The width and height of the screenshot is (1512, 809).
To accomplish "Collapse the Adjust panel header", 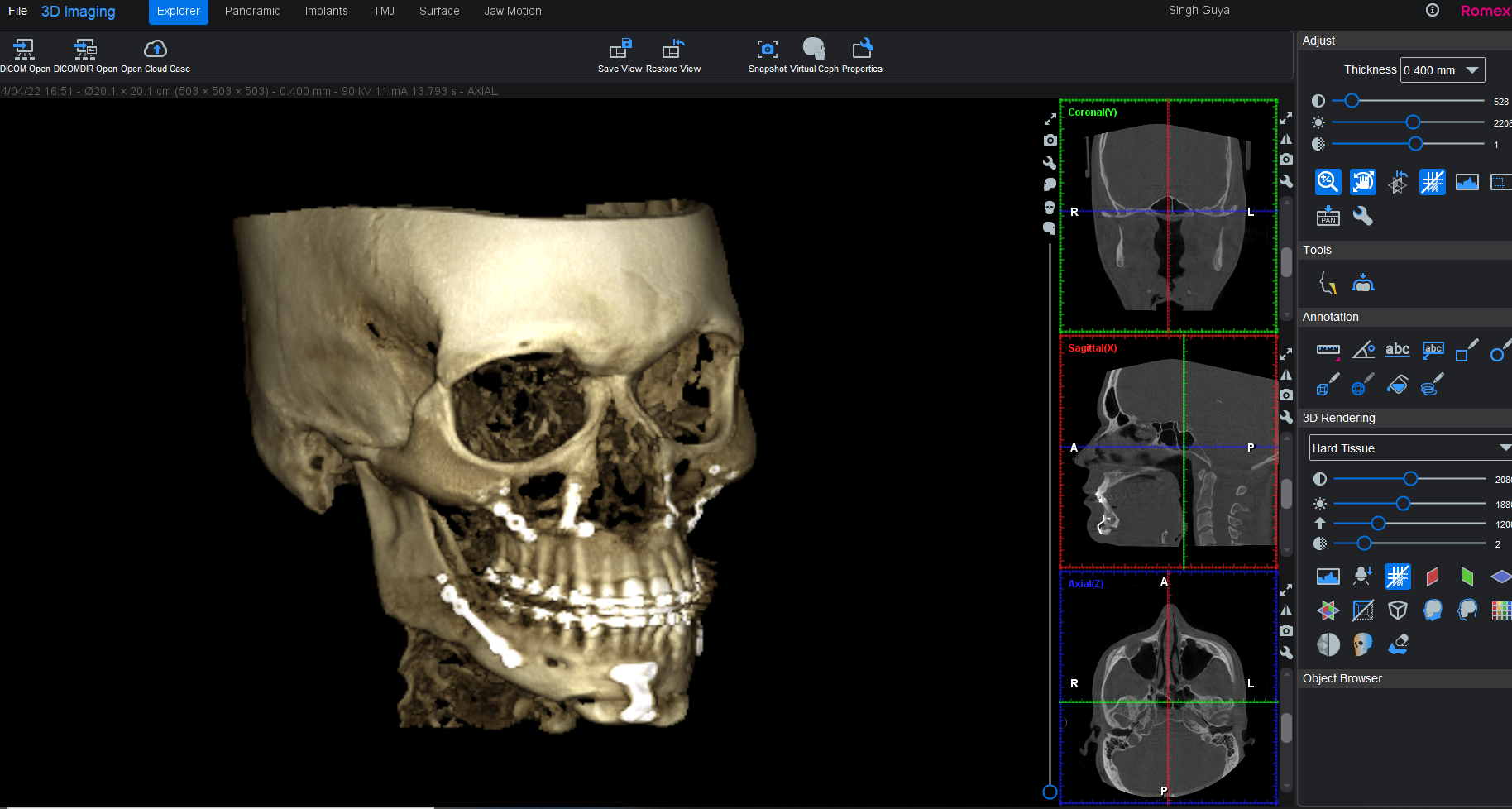I will click(x=1404, y=41).
